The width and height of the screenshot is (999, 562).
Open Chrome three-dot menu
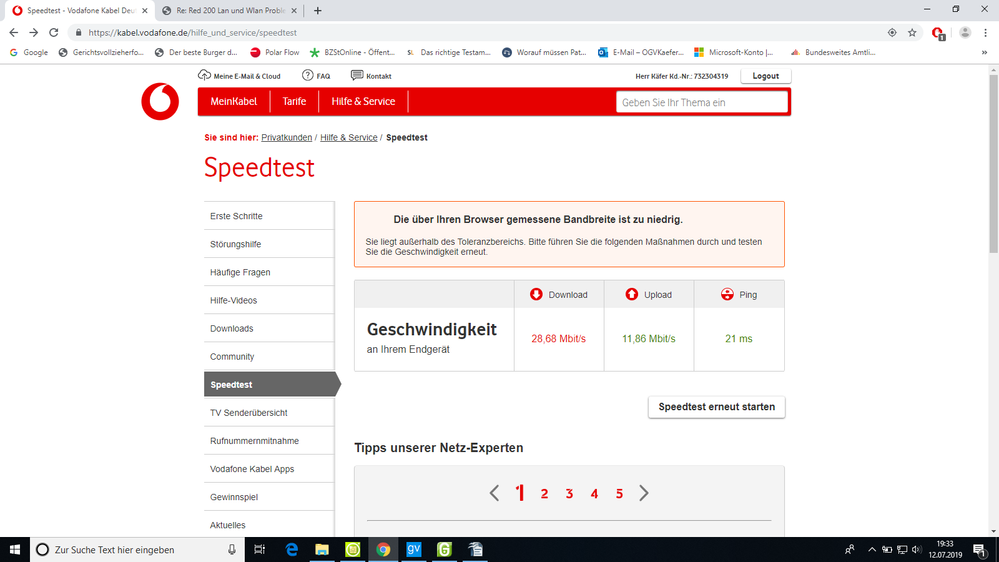(985, 32)
